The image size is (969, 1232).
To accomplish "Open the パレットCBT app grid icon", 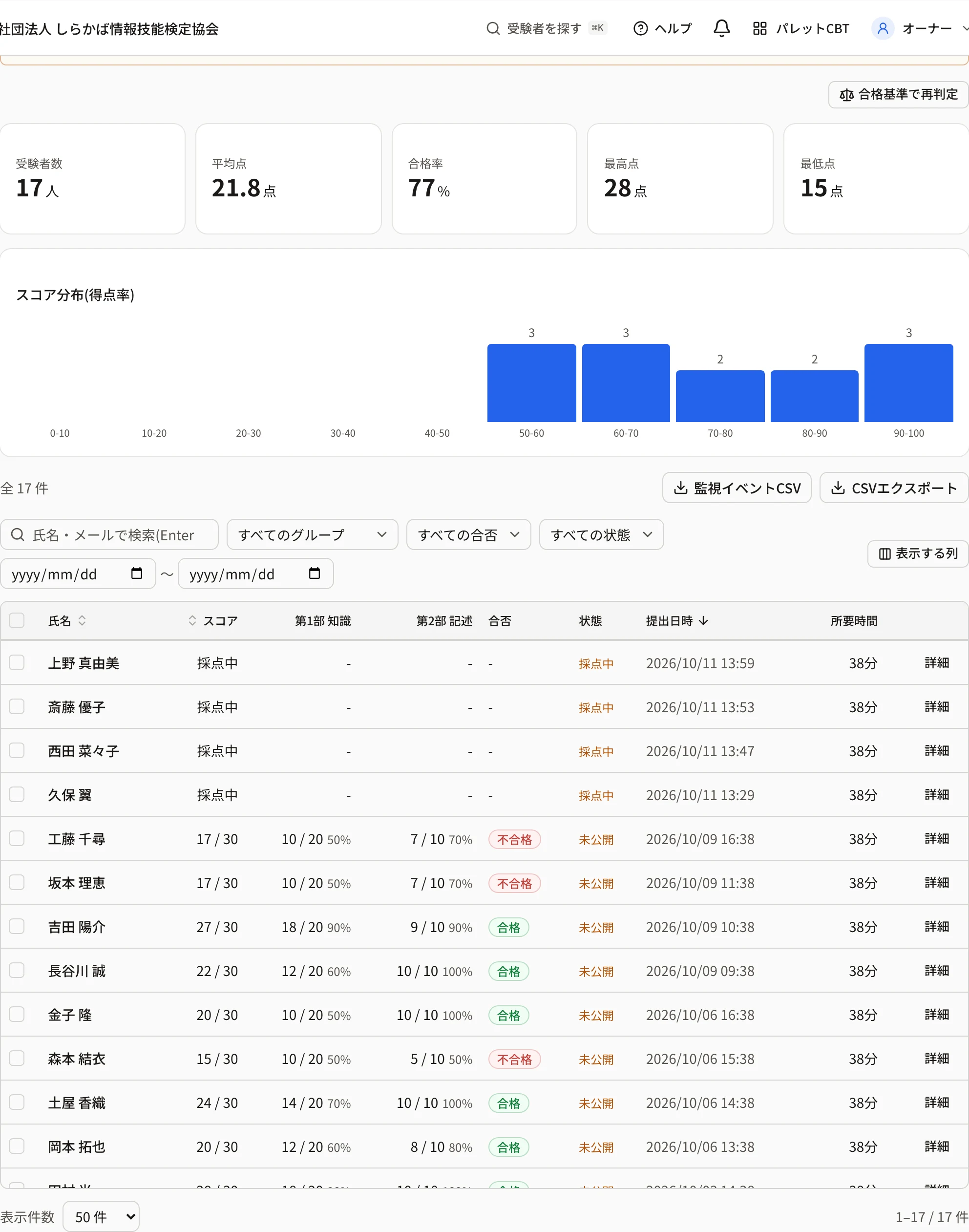I will [759, 28].
